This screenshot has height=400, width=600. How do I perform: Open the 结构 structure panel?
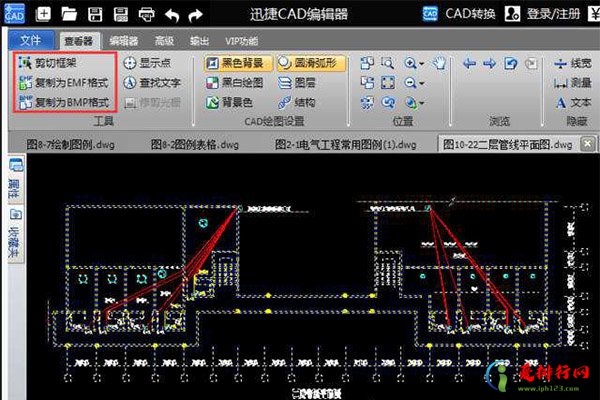[296, 102]
